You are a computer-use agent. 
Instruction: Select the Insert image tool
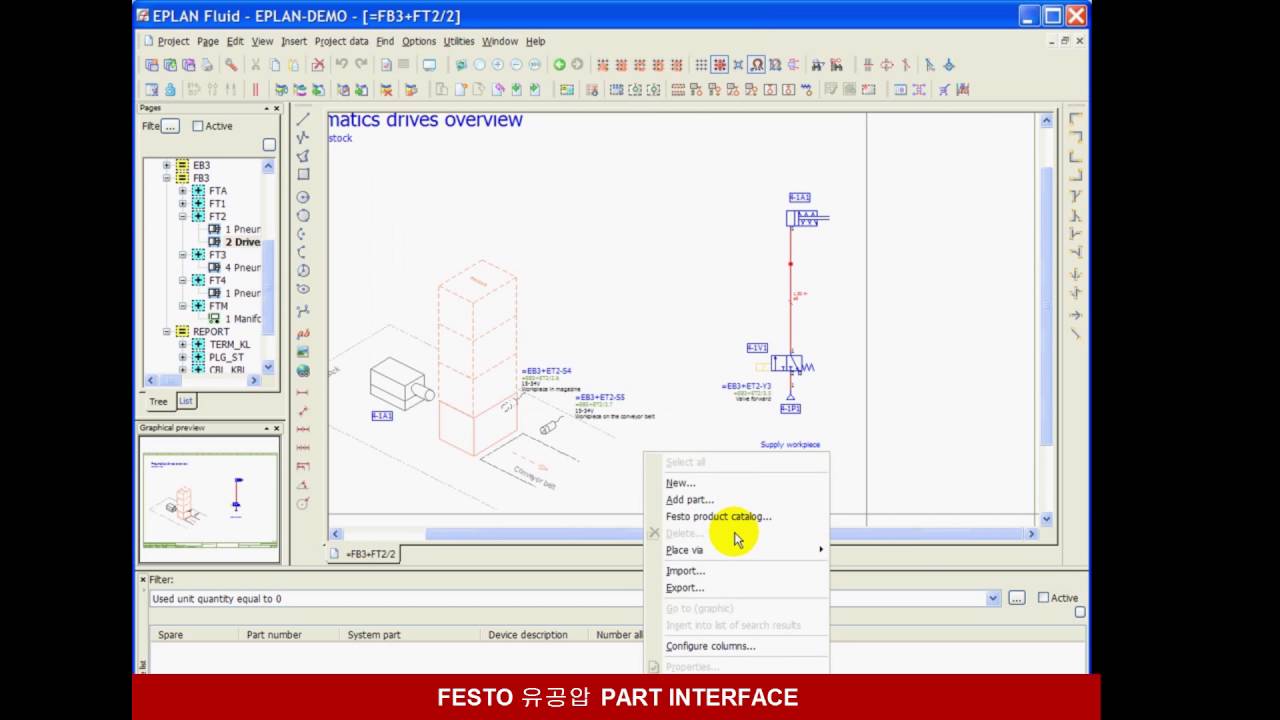click(303, 352)
